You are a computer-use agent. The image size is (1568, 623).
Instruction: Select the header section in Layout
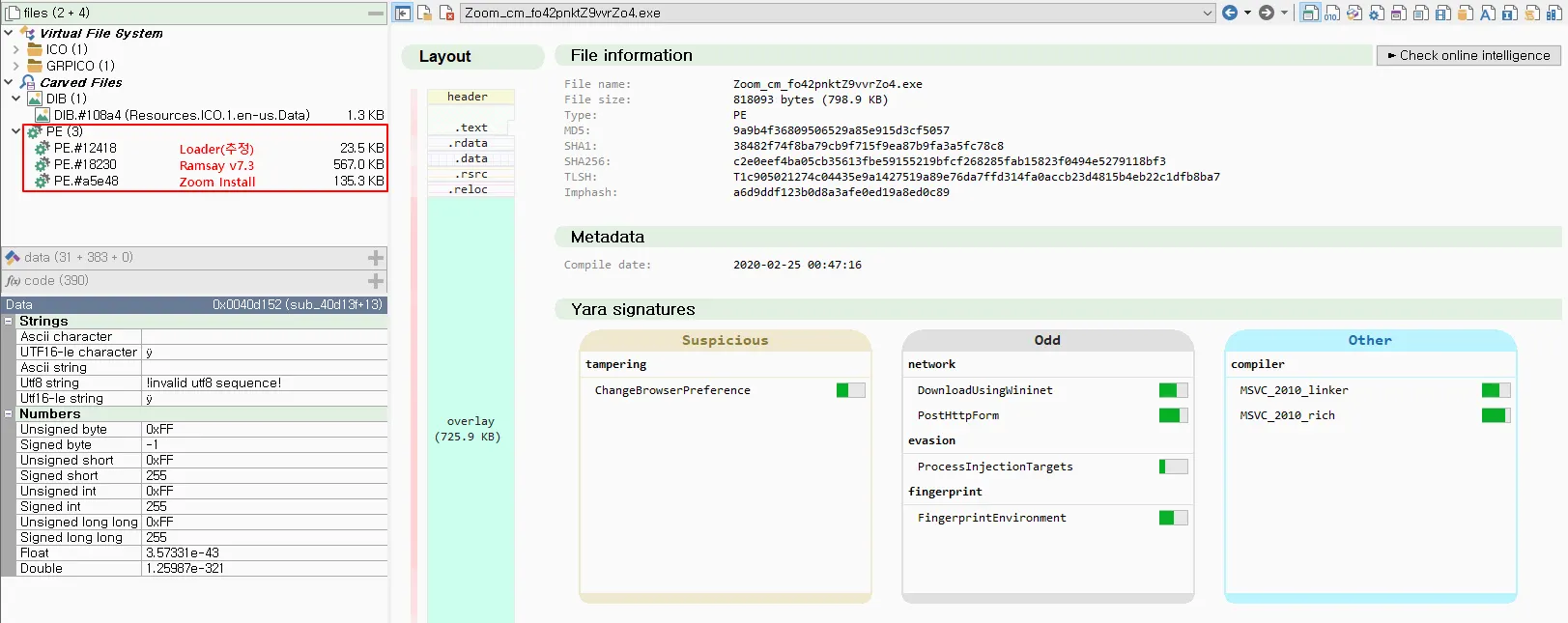point(471,97)
